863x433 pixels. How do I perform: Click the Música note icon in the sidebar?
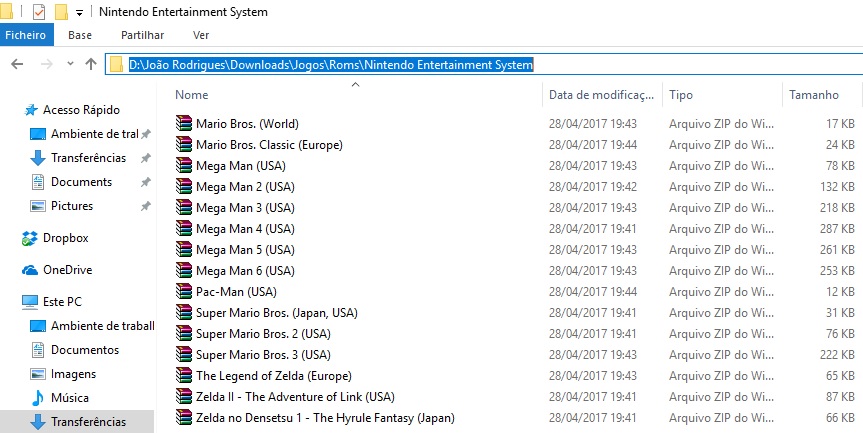(37, 397)
